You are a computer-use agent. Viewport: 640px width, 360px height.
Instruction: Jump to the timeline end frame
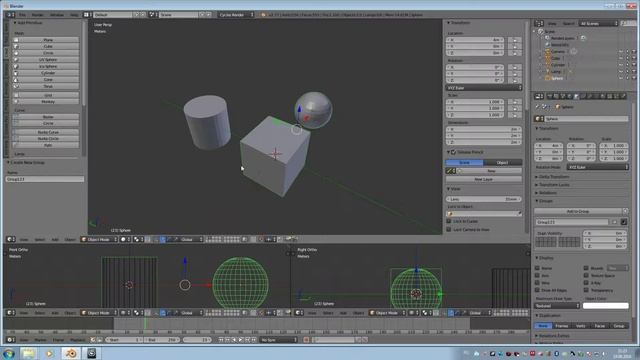(253, 340)
